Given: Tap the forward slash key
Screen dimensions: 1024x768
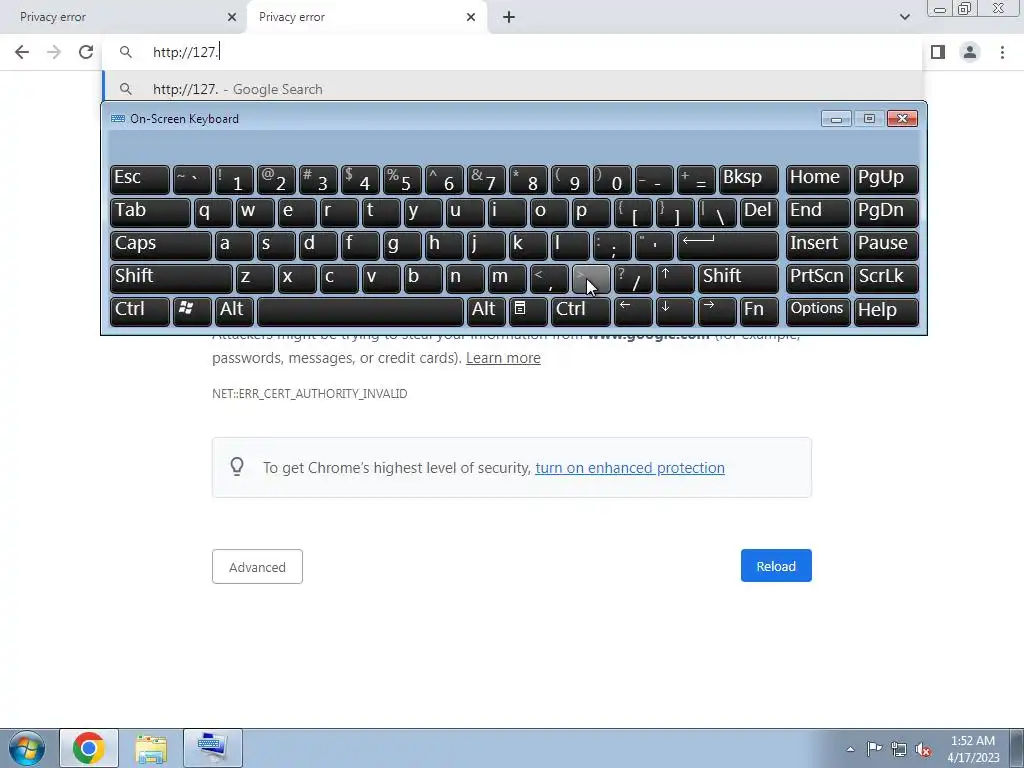Looking at the screenshot, I should pos(633,278).
